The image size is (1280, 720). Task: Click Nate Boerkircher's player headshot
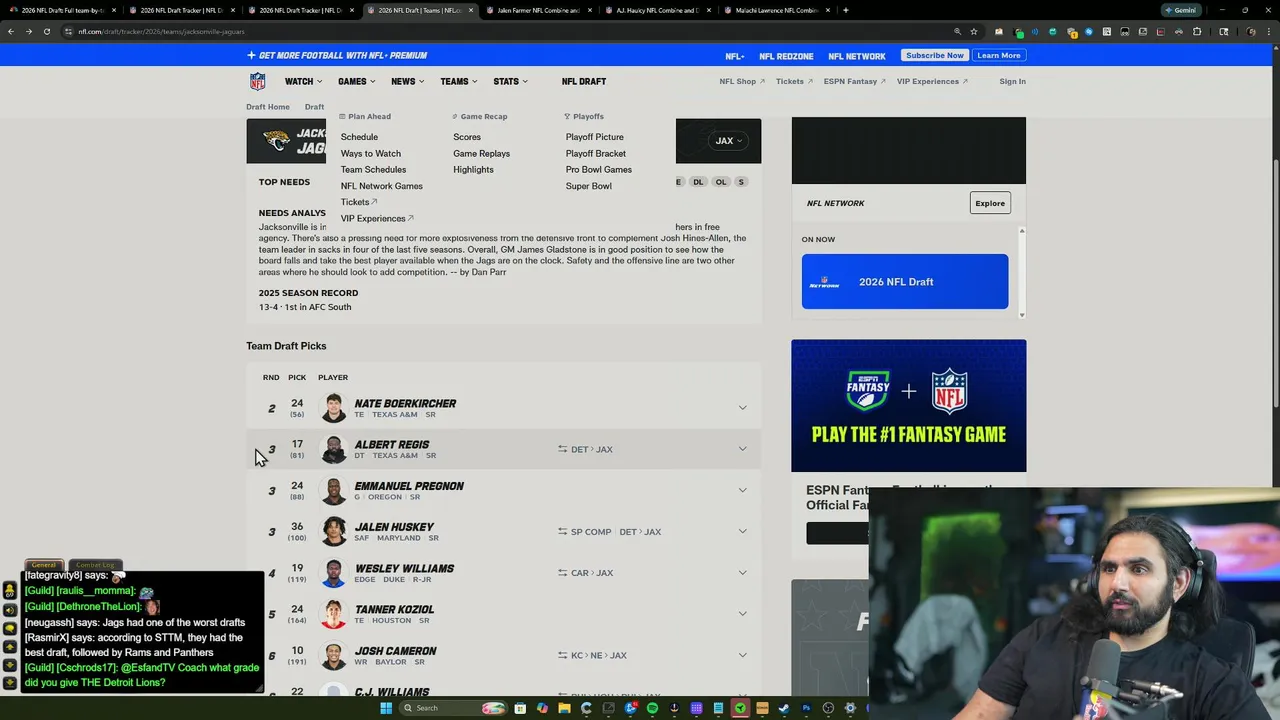(333, 408)
